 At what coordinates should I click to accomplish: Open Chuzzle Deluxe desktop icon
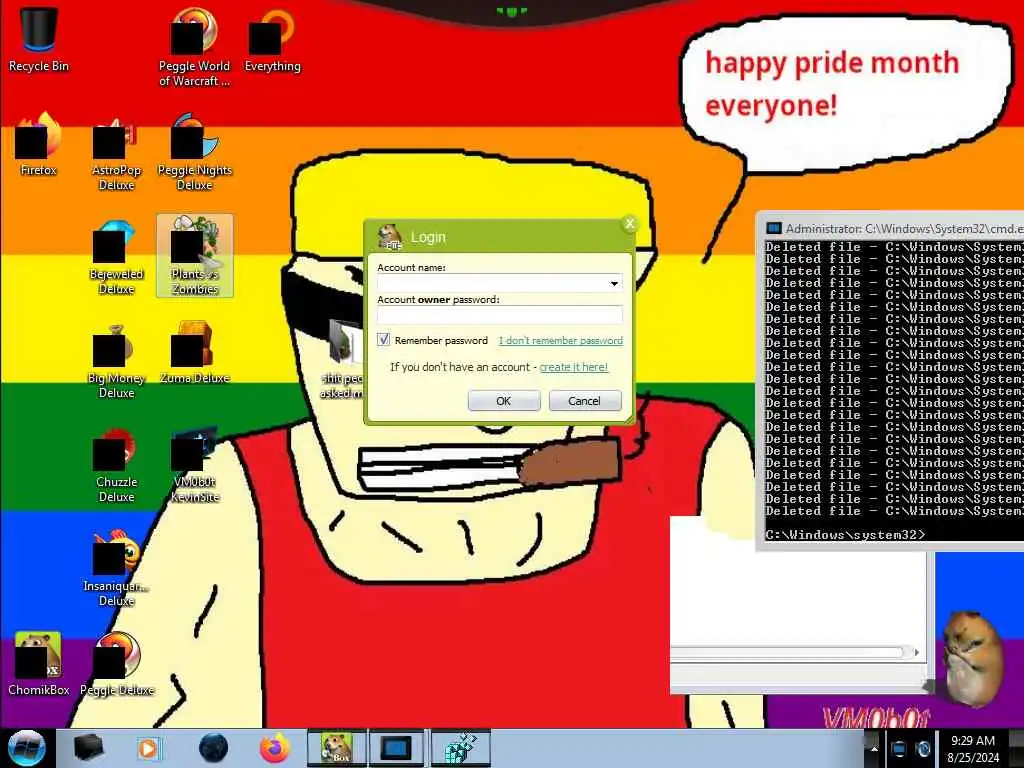[116, 464]
